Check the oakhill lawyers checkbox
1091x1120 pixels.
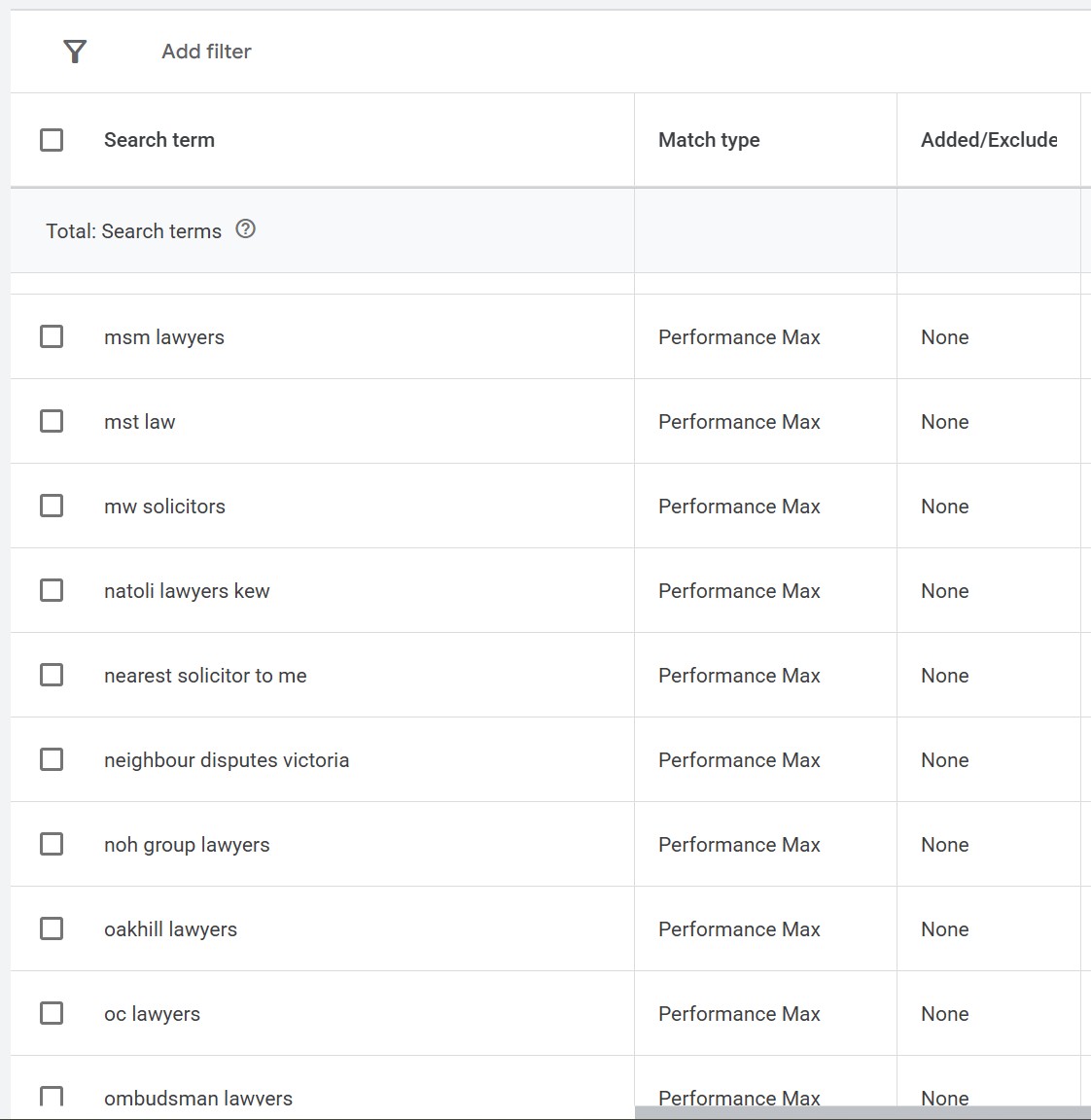pyautogui.click(x=52, y=928)
